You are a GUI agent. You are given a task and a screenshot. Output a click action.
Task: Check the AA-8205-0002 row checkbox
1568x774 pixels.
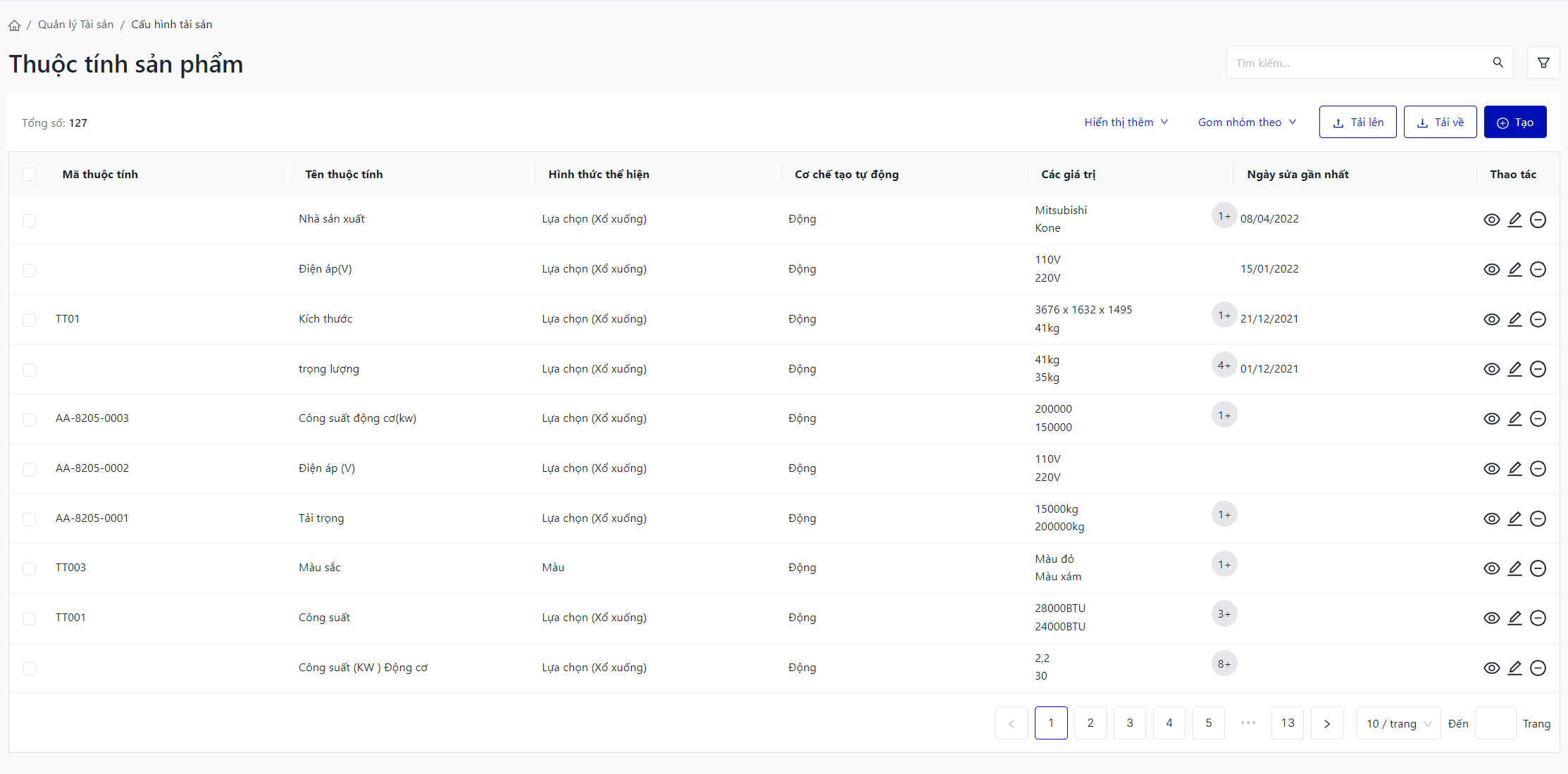(x=29, y=469)
